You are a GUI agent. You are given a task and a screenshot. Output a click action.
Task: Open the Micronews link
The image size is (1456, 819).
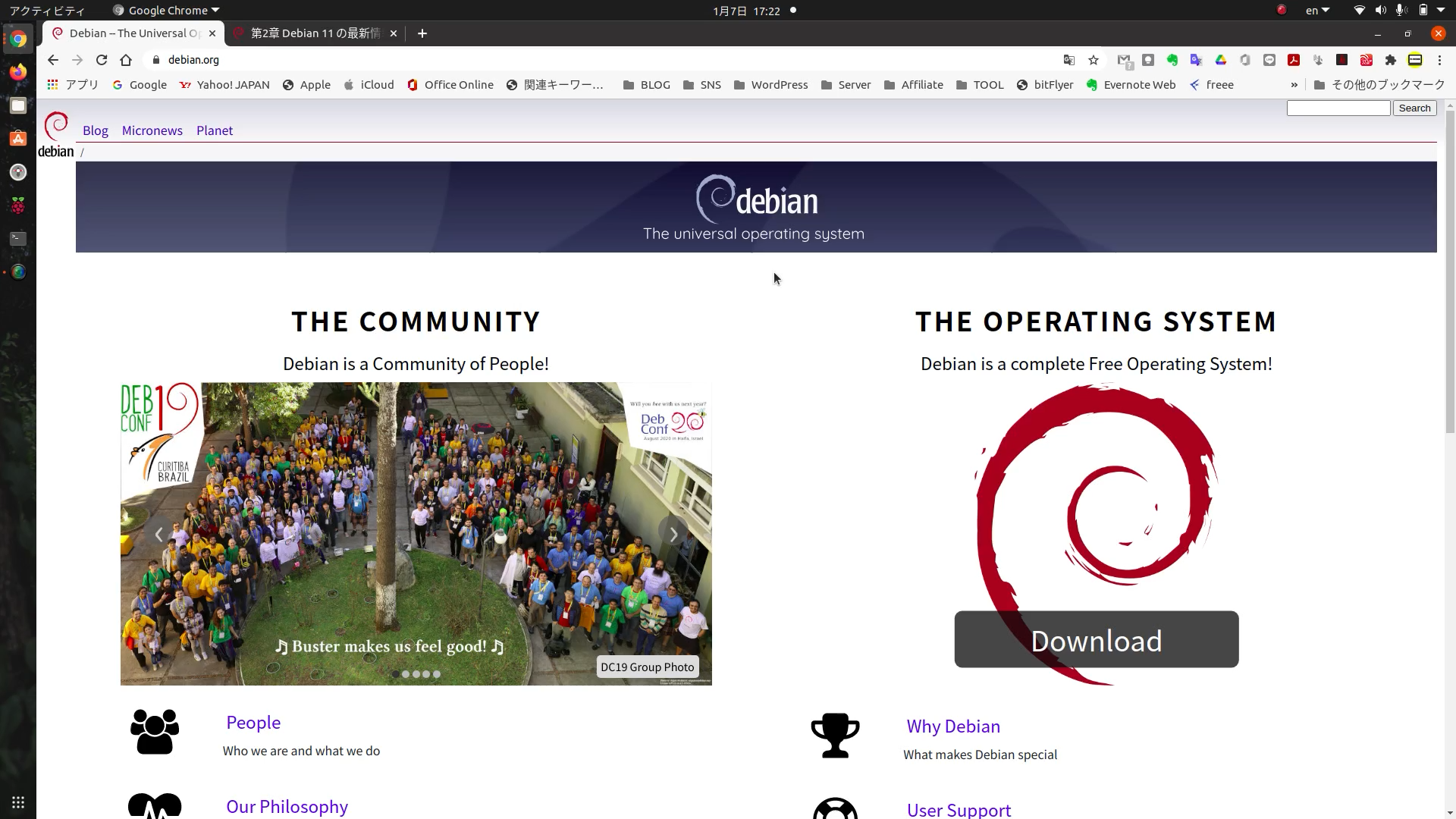(152, 130)
